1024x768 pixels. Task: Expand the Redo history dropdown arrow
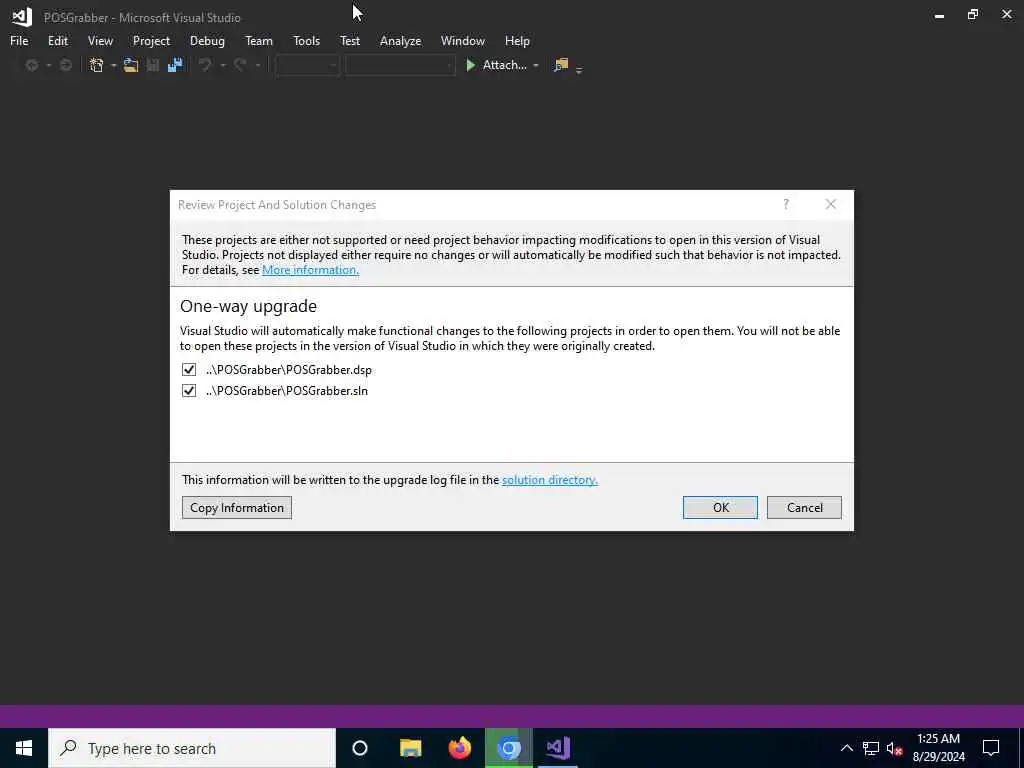coord(257,65)
